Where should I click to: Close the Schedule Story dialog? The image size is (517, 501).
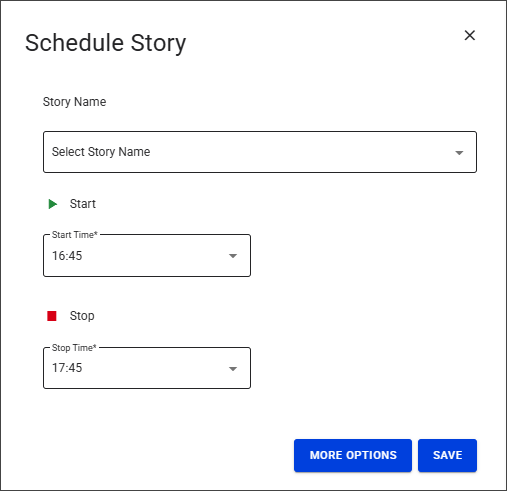pyautogui.click(x=469, y=35)
